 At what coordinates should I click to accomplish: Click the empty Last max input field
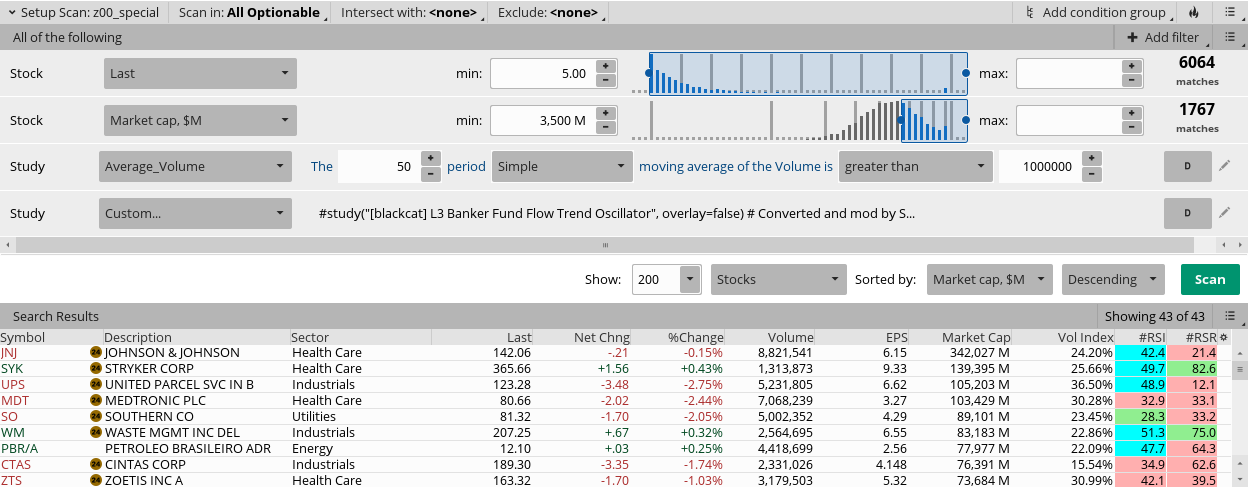click(1068, 73)
